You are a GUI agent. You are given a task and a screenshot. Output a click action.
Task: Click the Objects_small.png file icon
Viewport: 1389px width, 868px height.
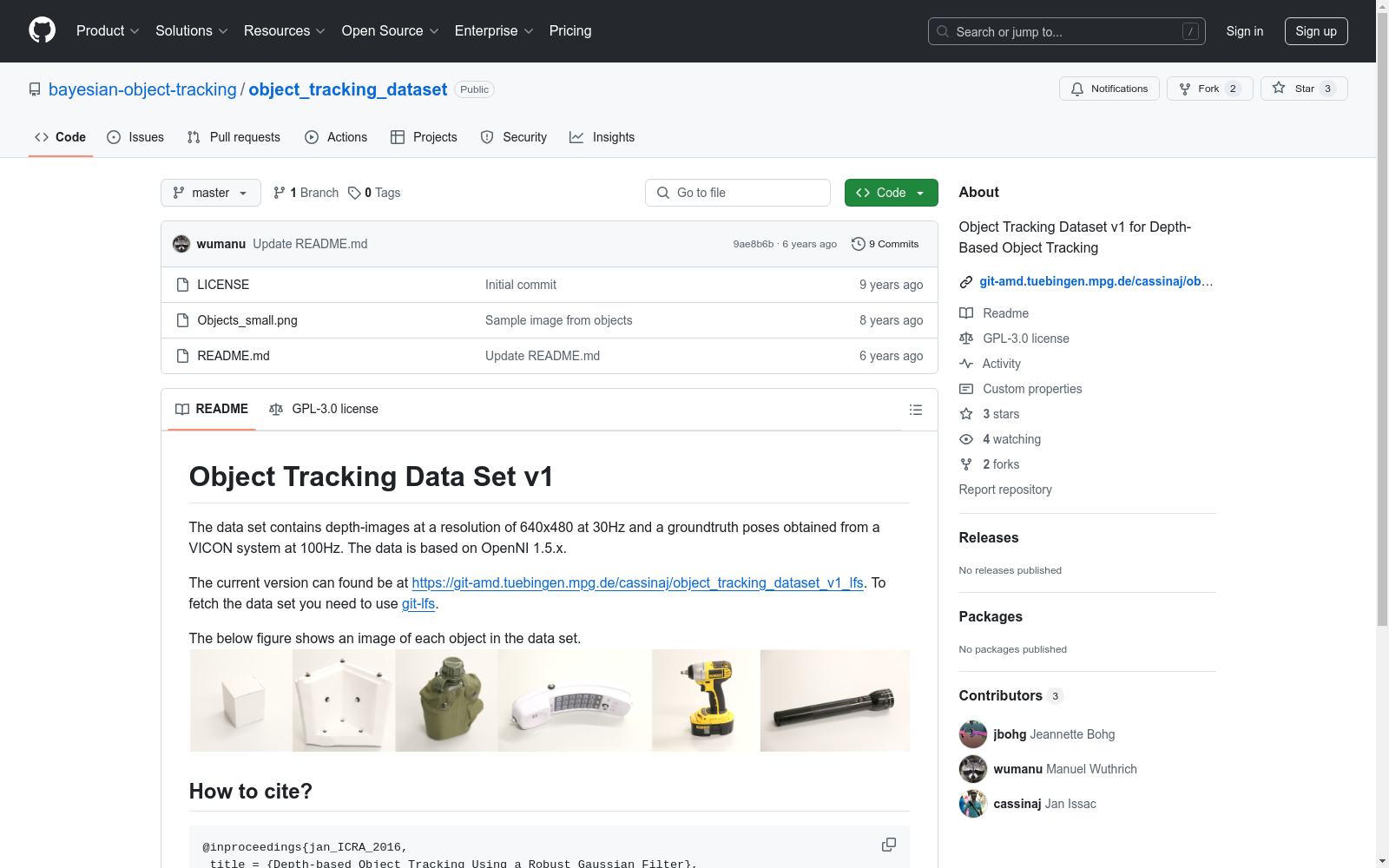pos(182,320)
